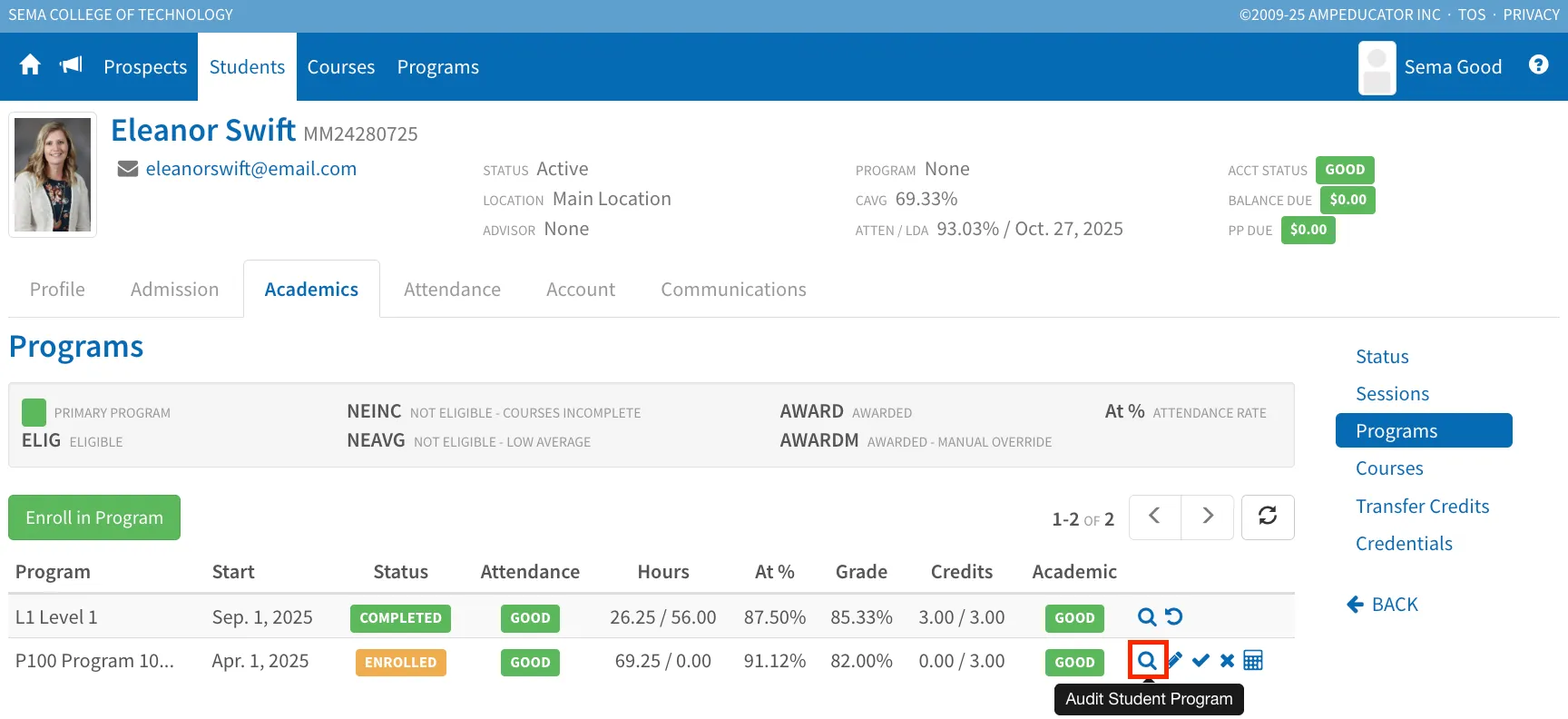
Task: Go to the Home icon
Action: [x=30, y=64]
